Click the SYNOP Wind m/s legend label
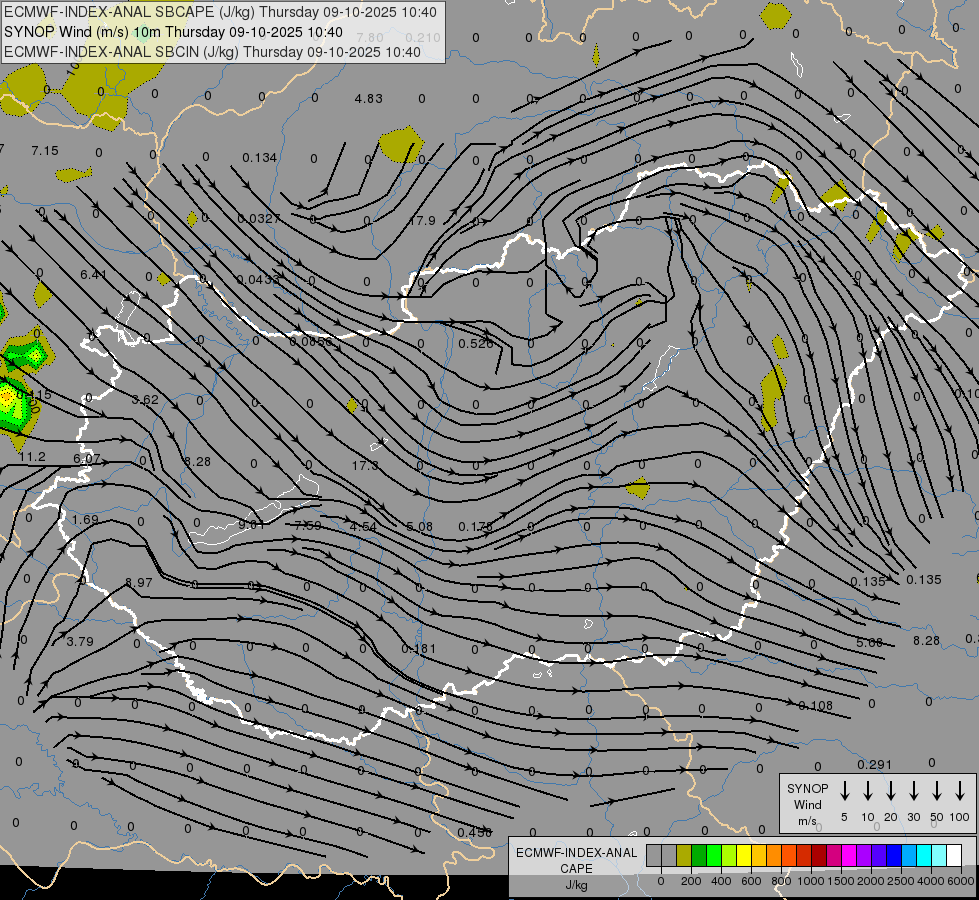Screen dimensions: 979x900 pyautogui.click(x=807, y=805)
